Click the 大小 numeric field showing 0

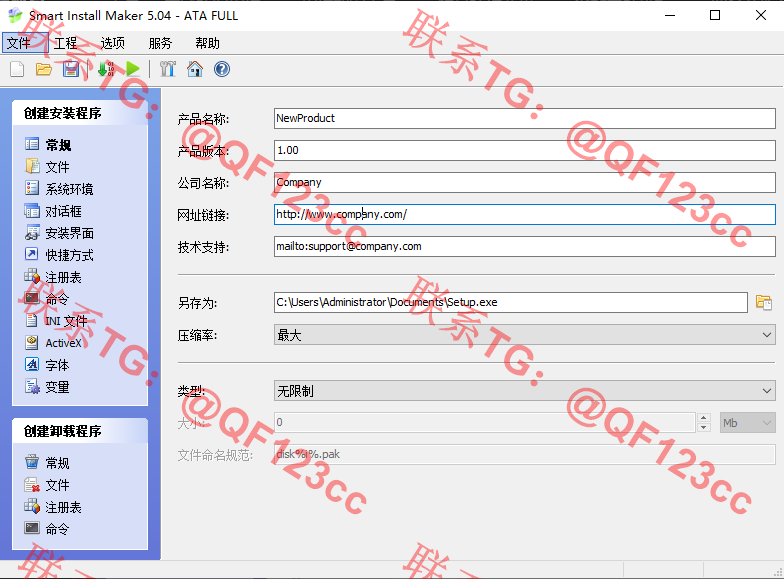(484, 422)
